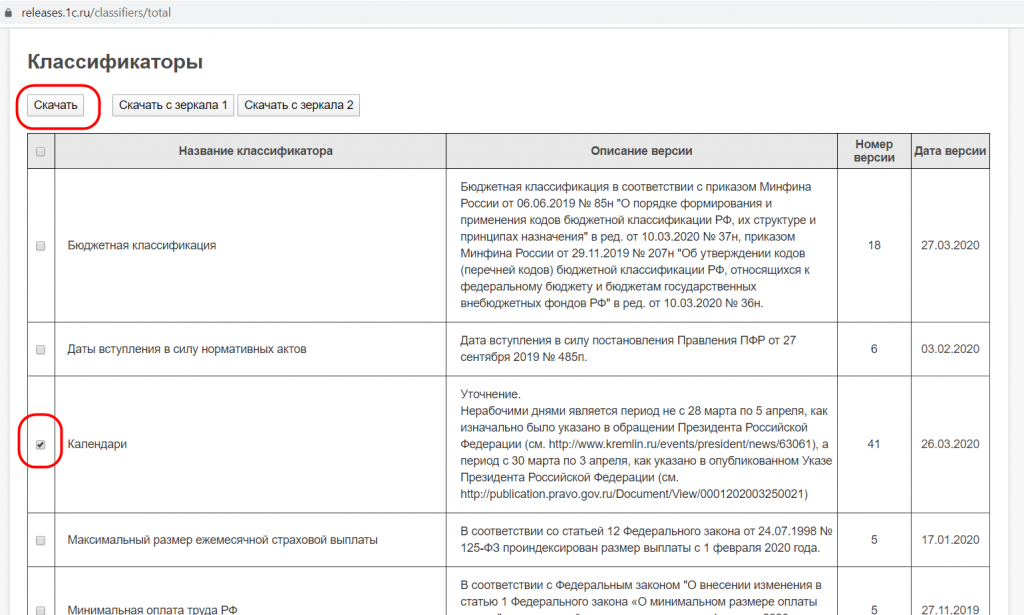
Task: Click the Описание версии column header
Action: pos(641,151)
